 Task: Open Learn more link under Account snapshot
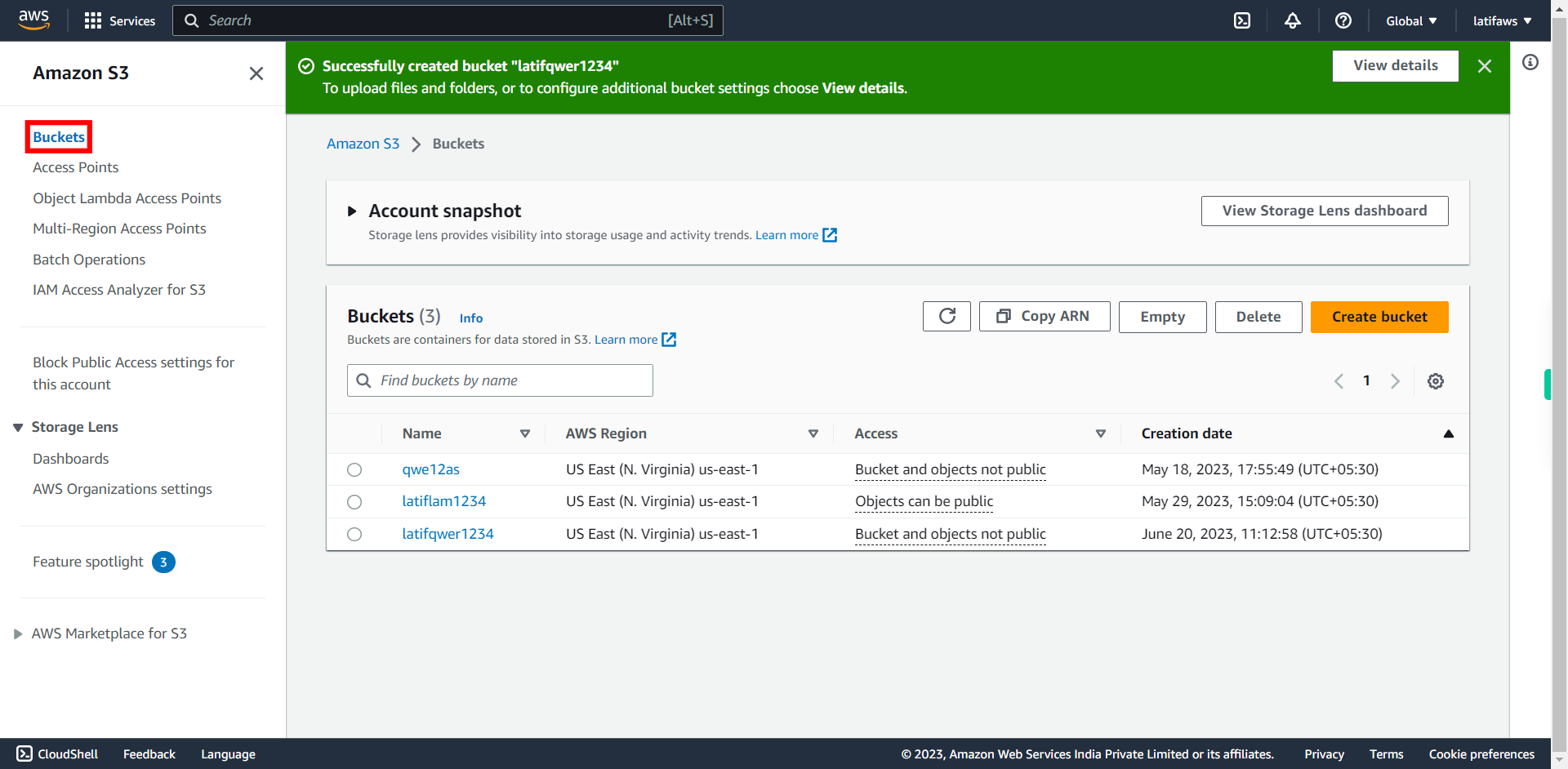pos(795,235)
